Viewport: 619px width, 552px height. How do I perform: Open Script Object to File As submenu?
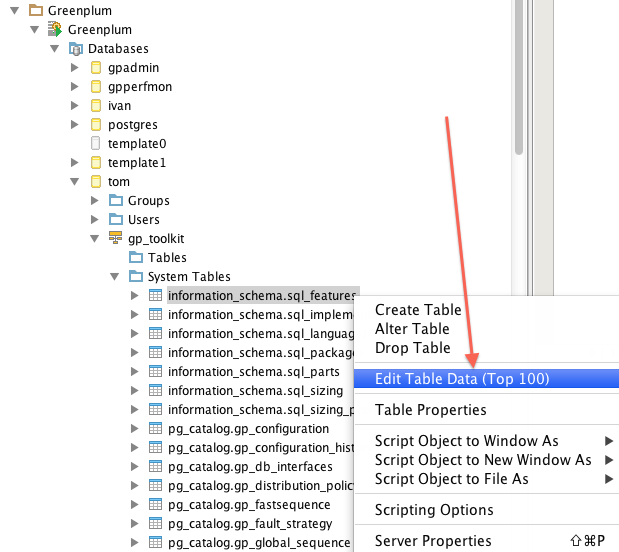pyautogui.click(x=486, y=479)
